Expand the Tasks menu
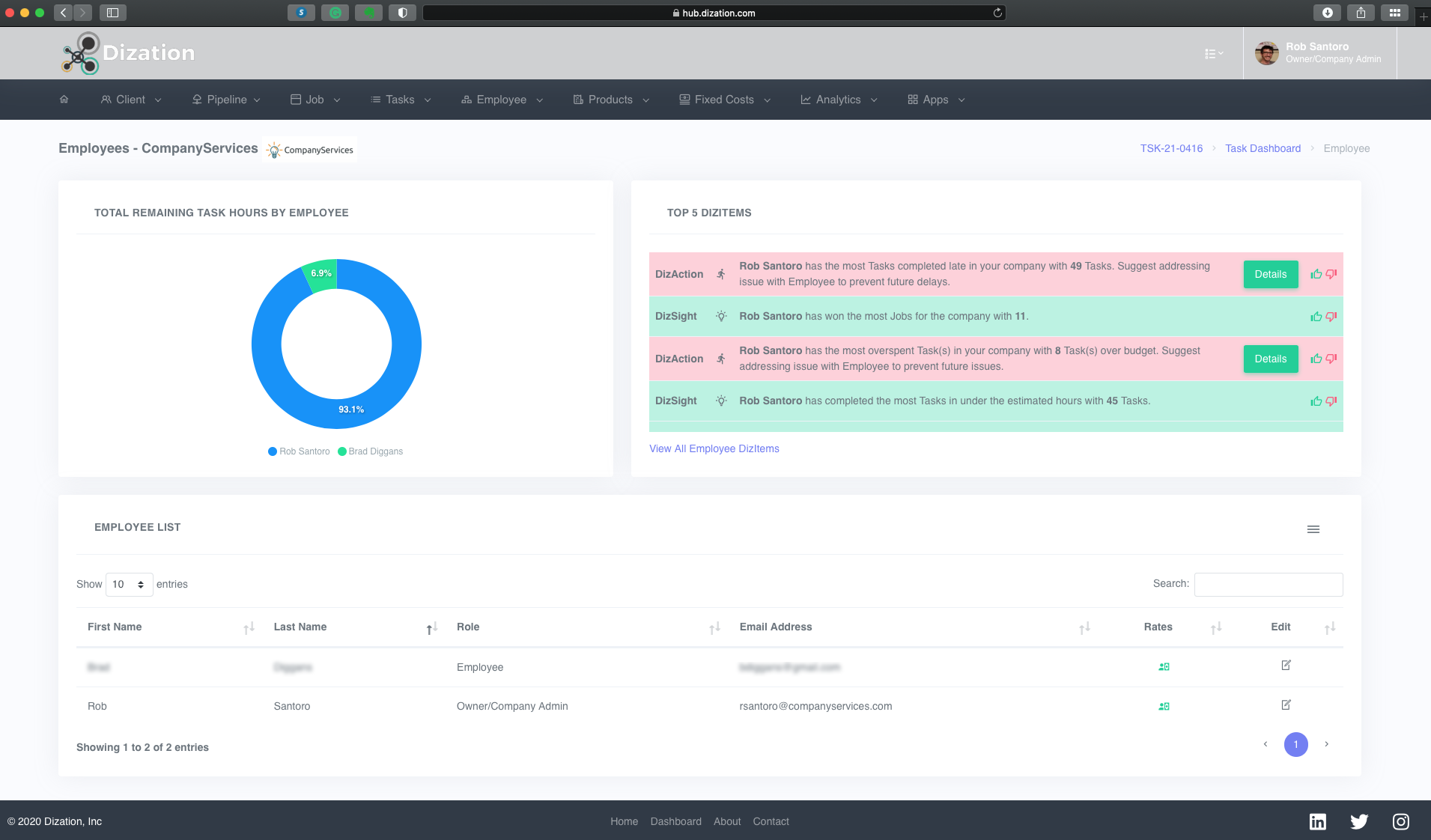The width and height of the screenshot is (1431, 840). tap(401, 100)
